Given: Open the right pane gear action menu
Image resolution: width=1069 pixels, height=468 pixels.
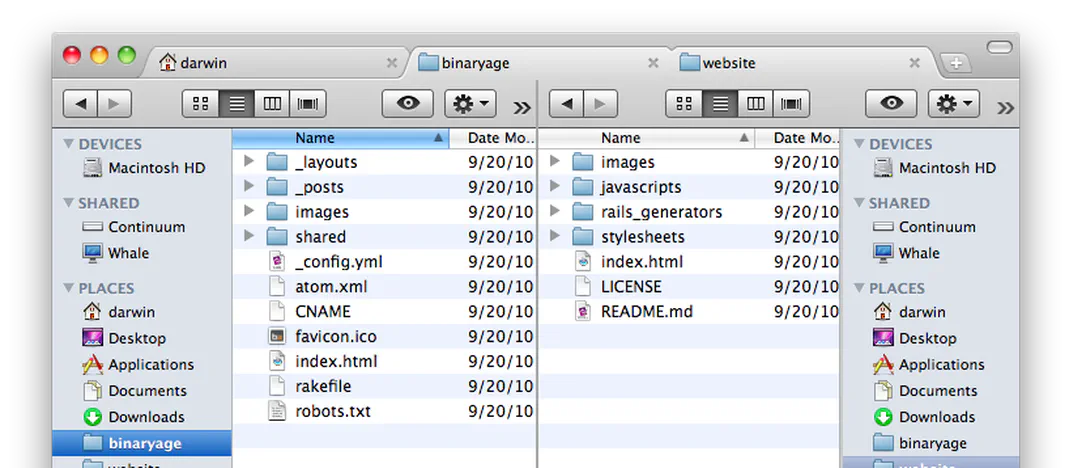Looking at the screenshot, I should point(954,104).
